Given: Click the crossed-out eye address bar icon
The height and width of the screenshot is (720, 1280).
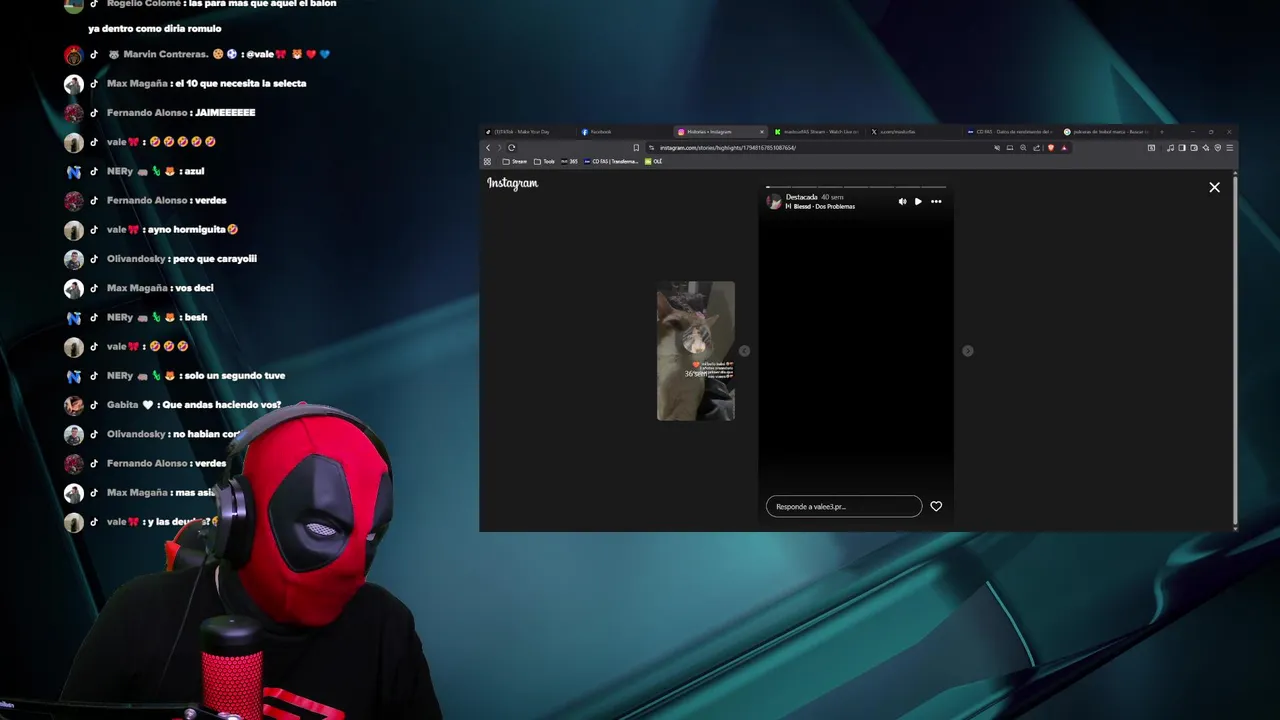Looking at the screenshot, I should point(997,148).
